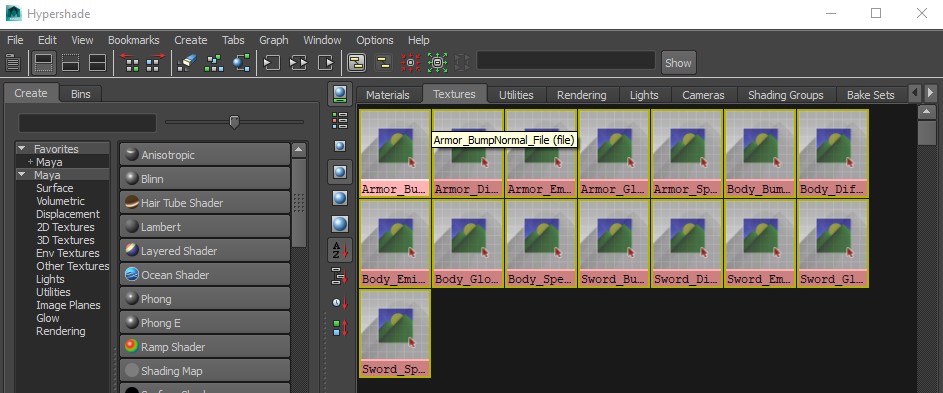Click the sort by name A-Z icon
The height and width of the screenshot is (393, 943).
340,250
